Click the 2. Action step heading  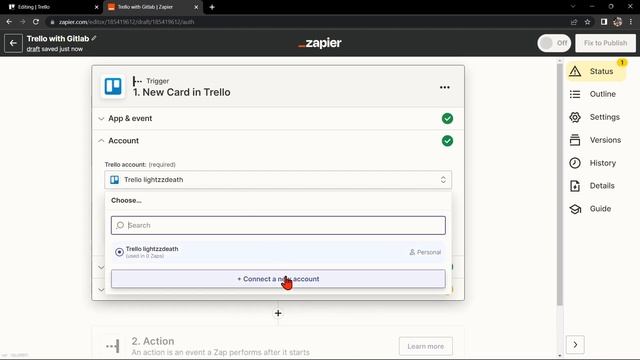point(153,341)
